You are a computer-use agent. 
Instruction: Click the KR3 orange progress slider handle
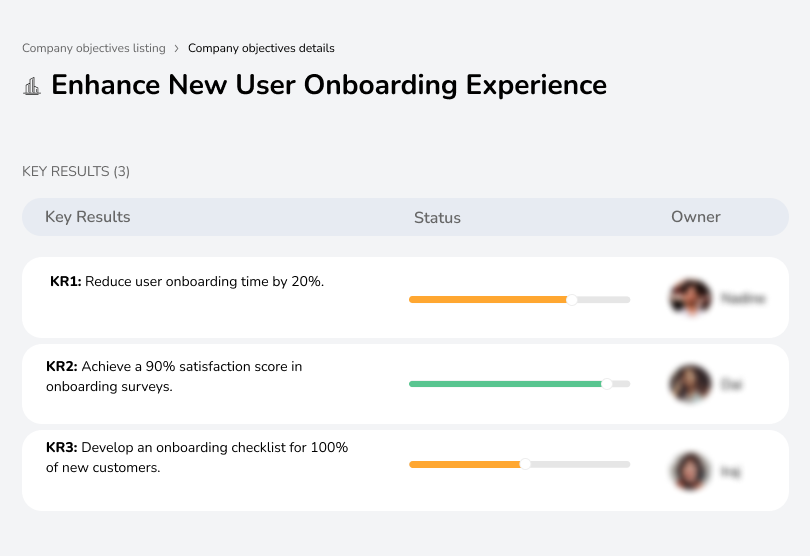coord(525,464)
